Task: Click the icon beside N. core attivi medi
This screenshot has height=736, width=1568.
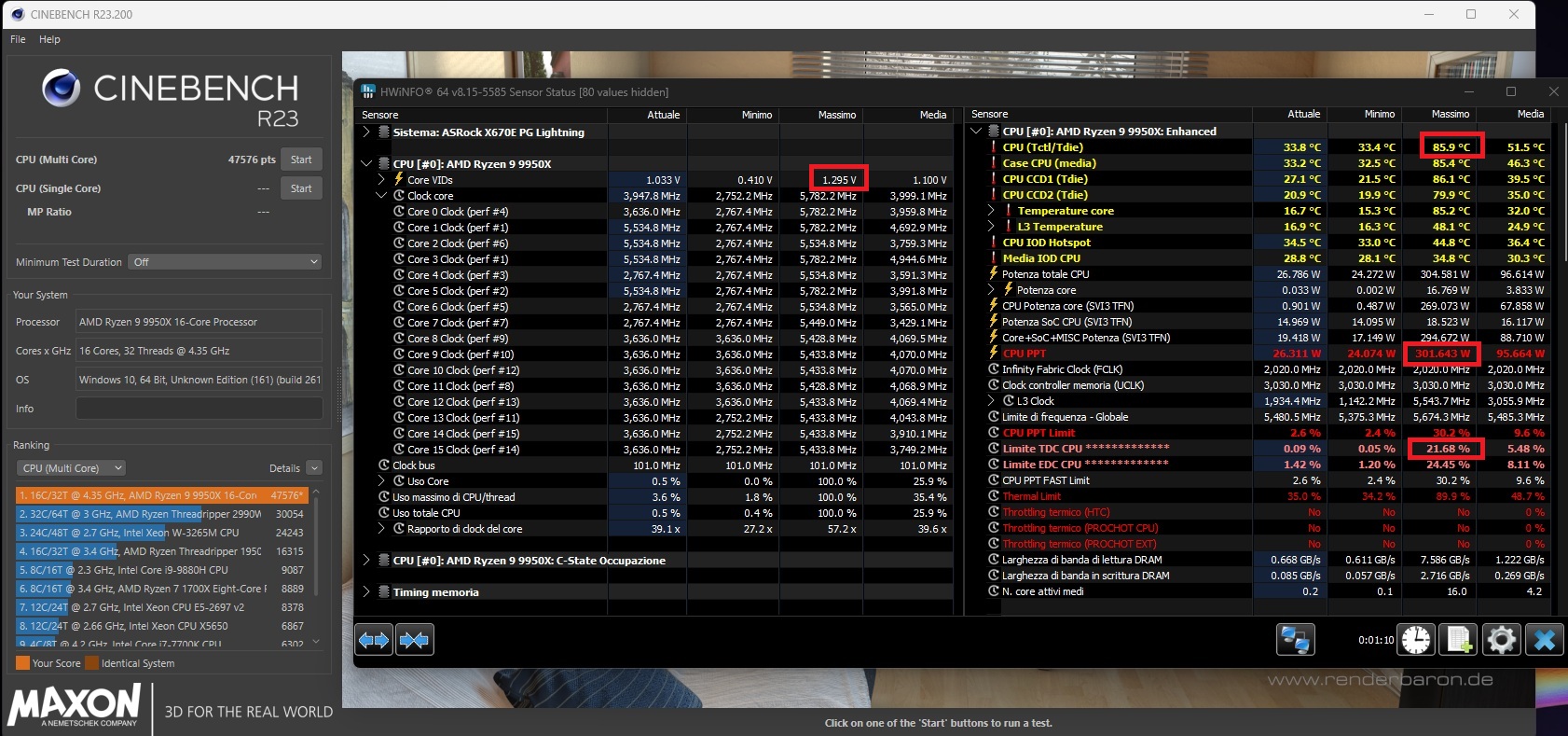Action: (x=994, y=591)
